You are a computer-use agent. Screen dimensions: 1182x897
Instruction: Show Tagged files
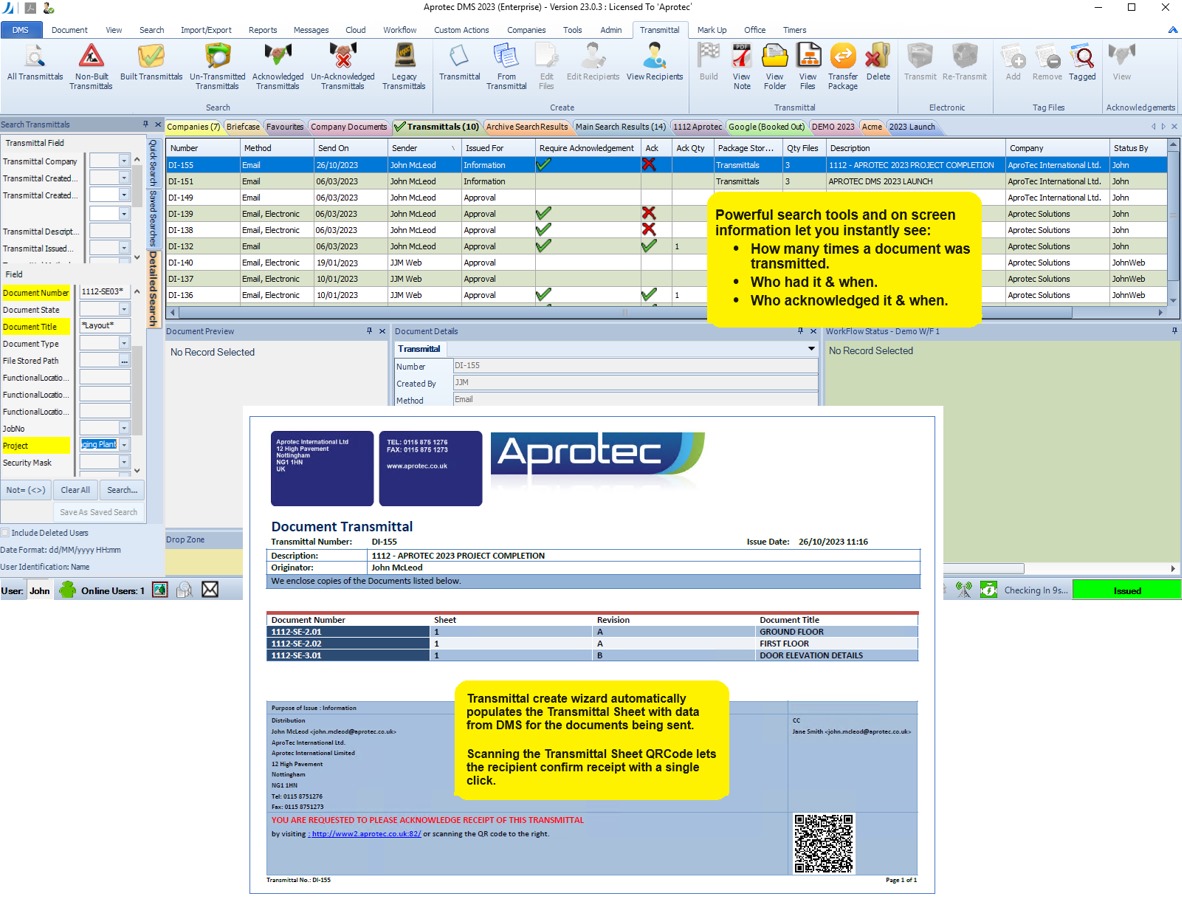[1082, 63]
